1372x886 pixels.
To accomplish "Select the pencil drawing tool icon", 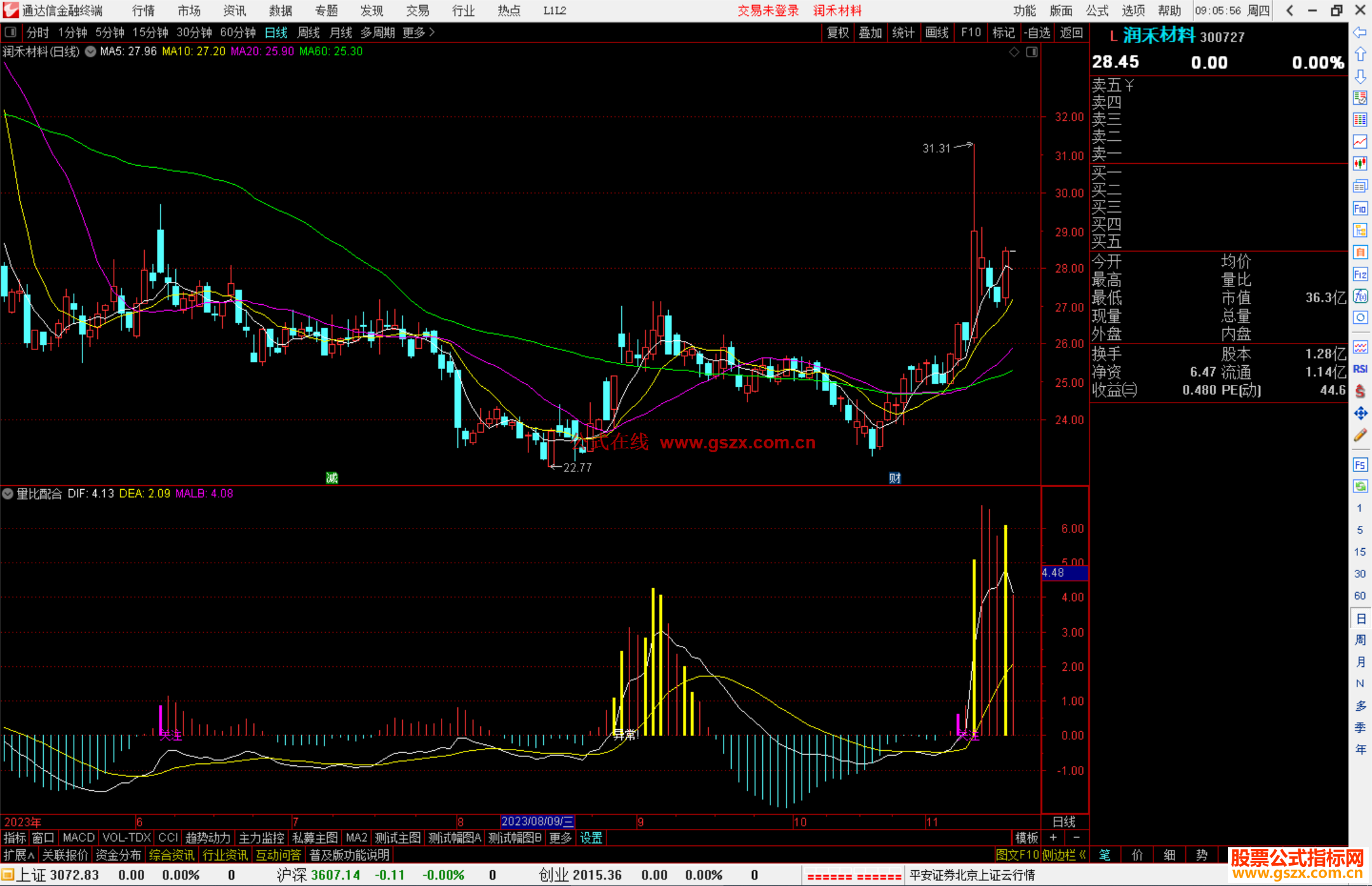I will click(x=1360, y=436).
